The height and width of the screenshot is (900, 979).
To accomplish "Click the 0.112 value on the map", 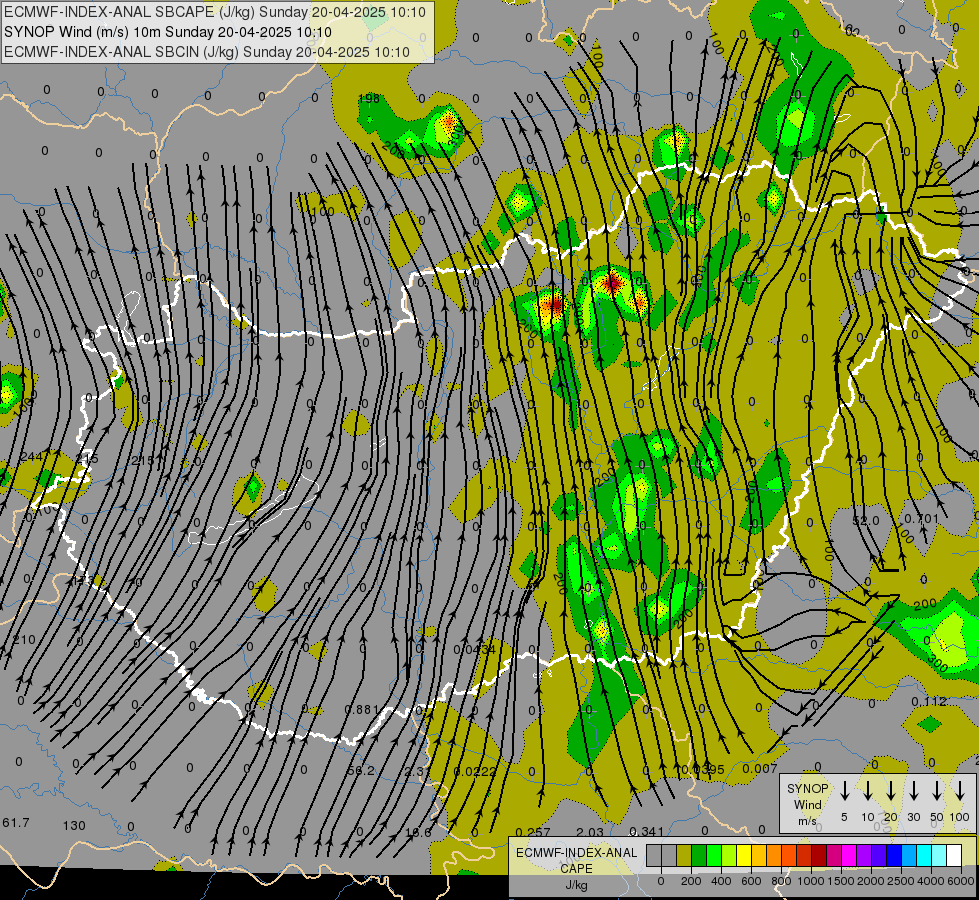I will 929,701.
